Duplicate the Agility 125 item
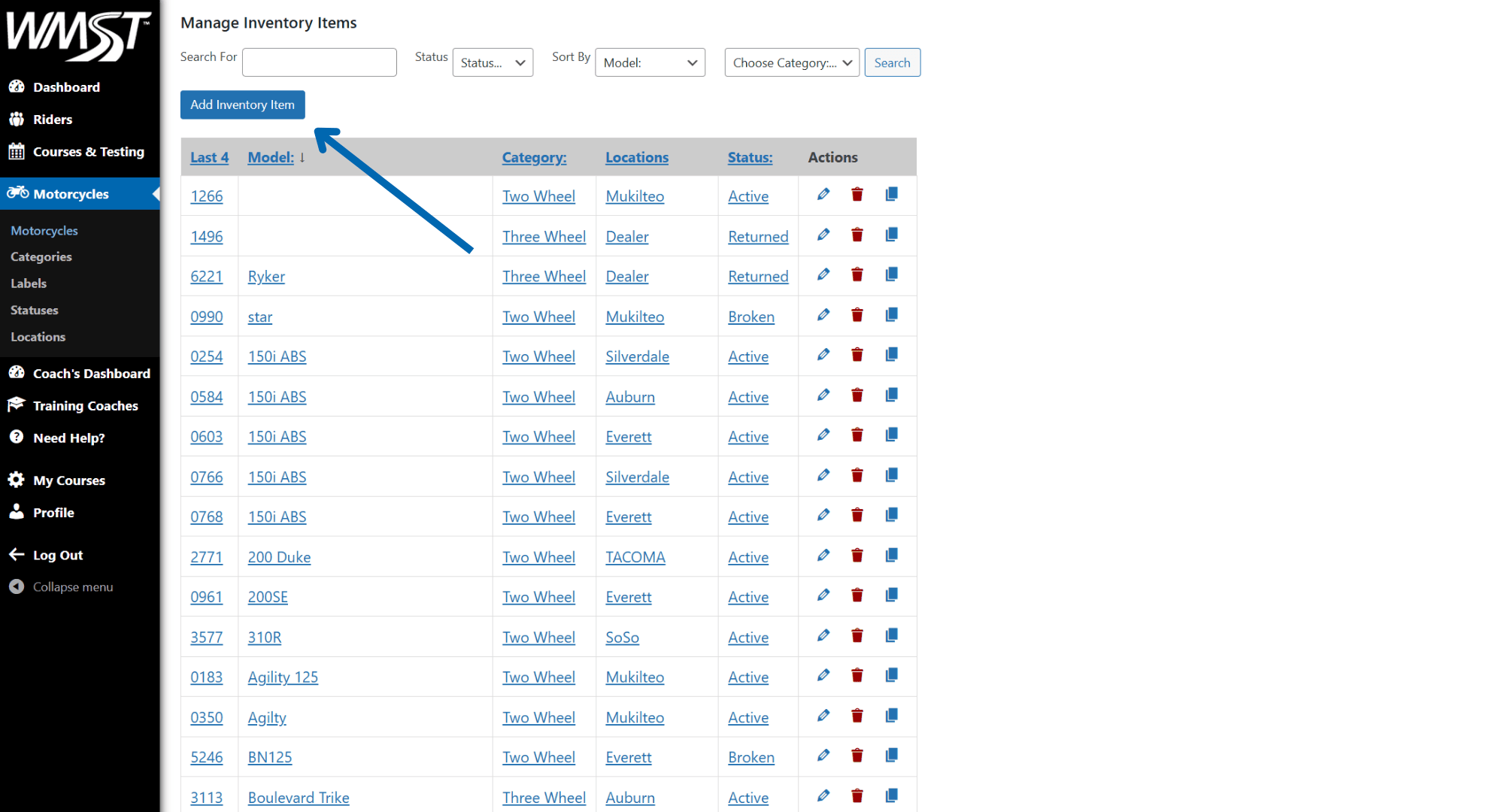The width and height of the screenshot is (1504, 812). [891, 676]
